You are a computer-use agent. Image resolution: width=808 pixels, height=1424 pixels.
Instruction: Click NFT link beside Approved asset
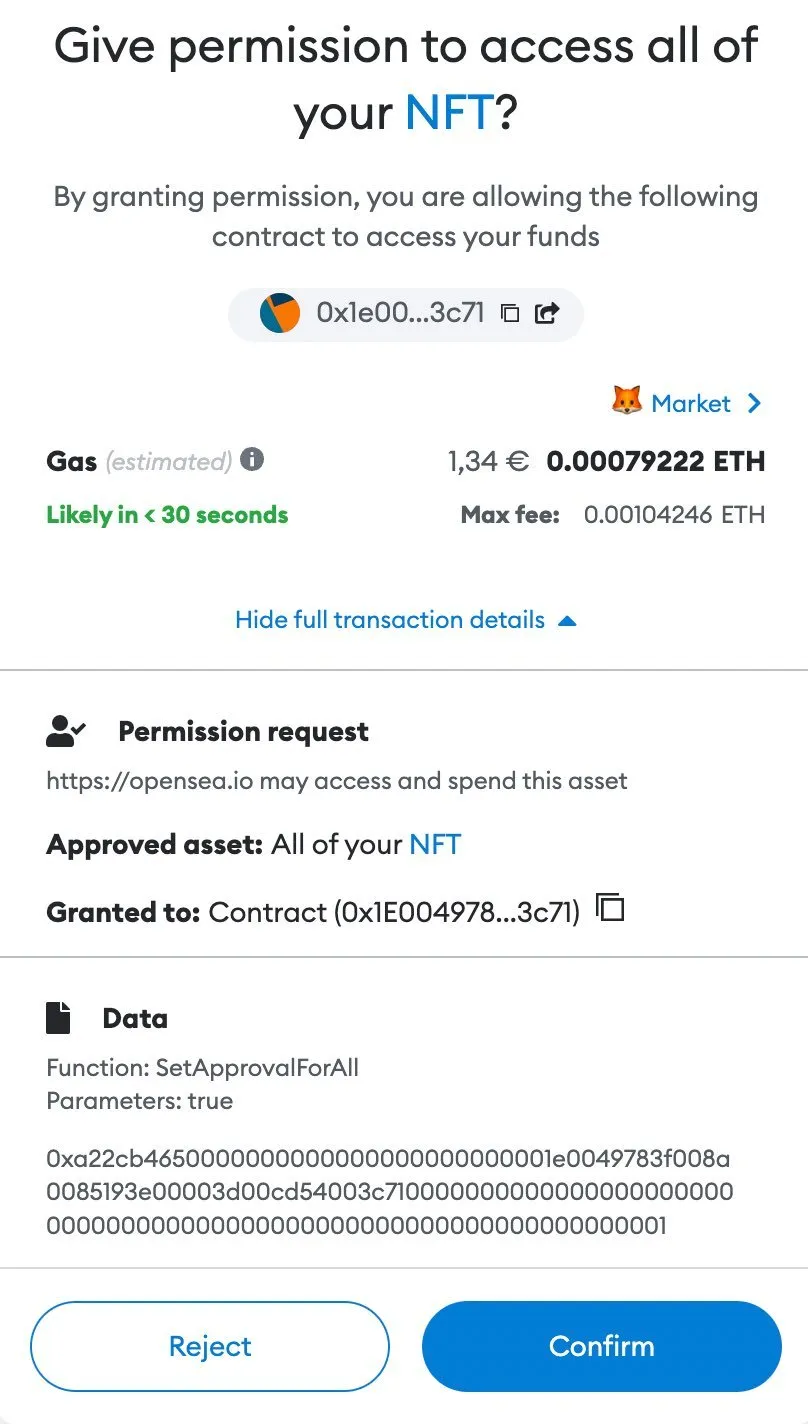(435, 844)
